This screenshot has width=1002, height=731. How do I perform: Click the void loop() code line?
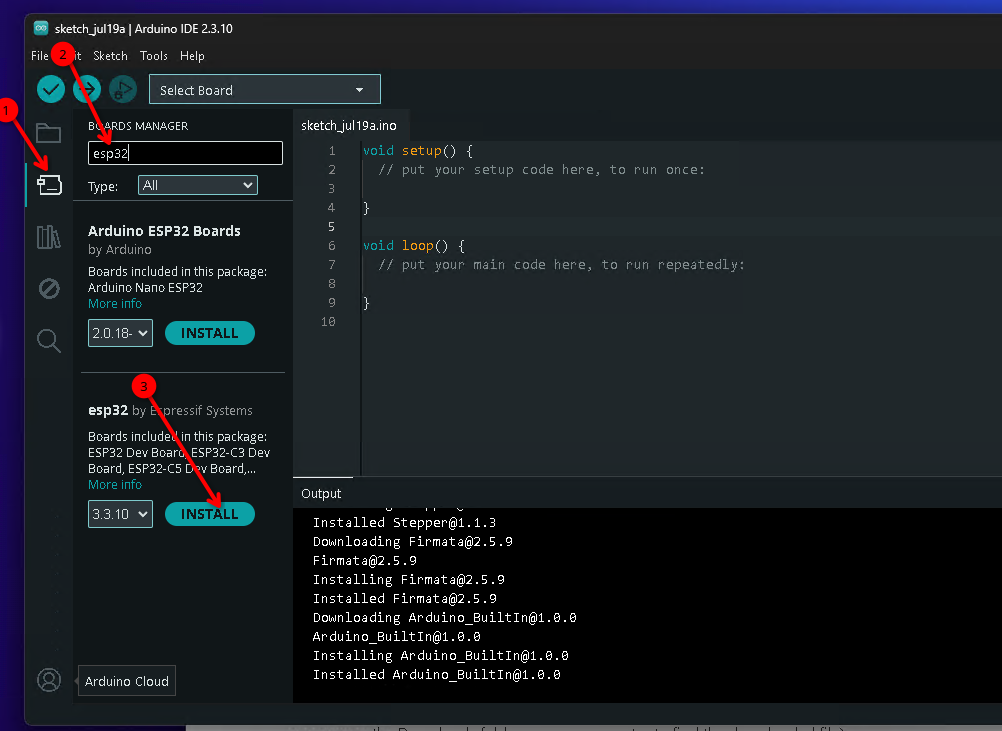[x=414, y=245]
